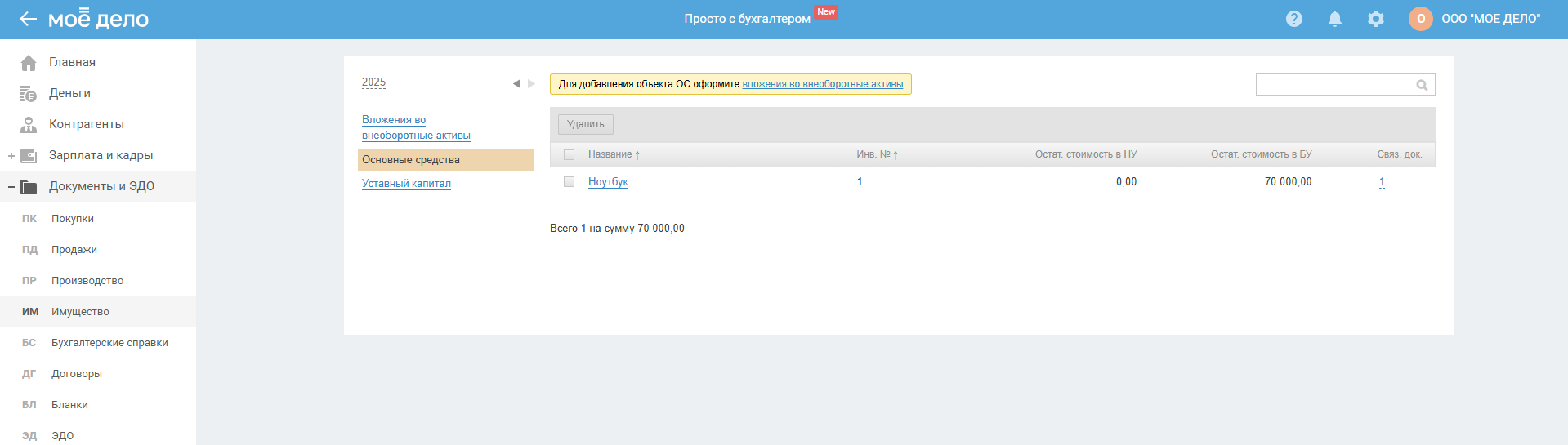Image resolution: width=1568 pixels, height=445 pixels.
Task: Open Уставный капитал section link
Action: click(x=406, y=184)
